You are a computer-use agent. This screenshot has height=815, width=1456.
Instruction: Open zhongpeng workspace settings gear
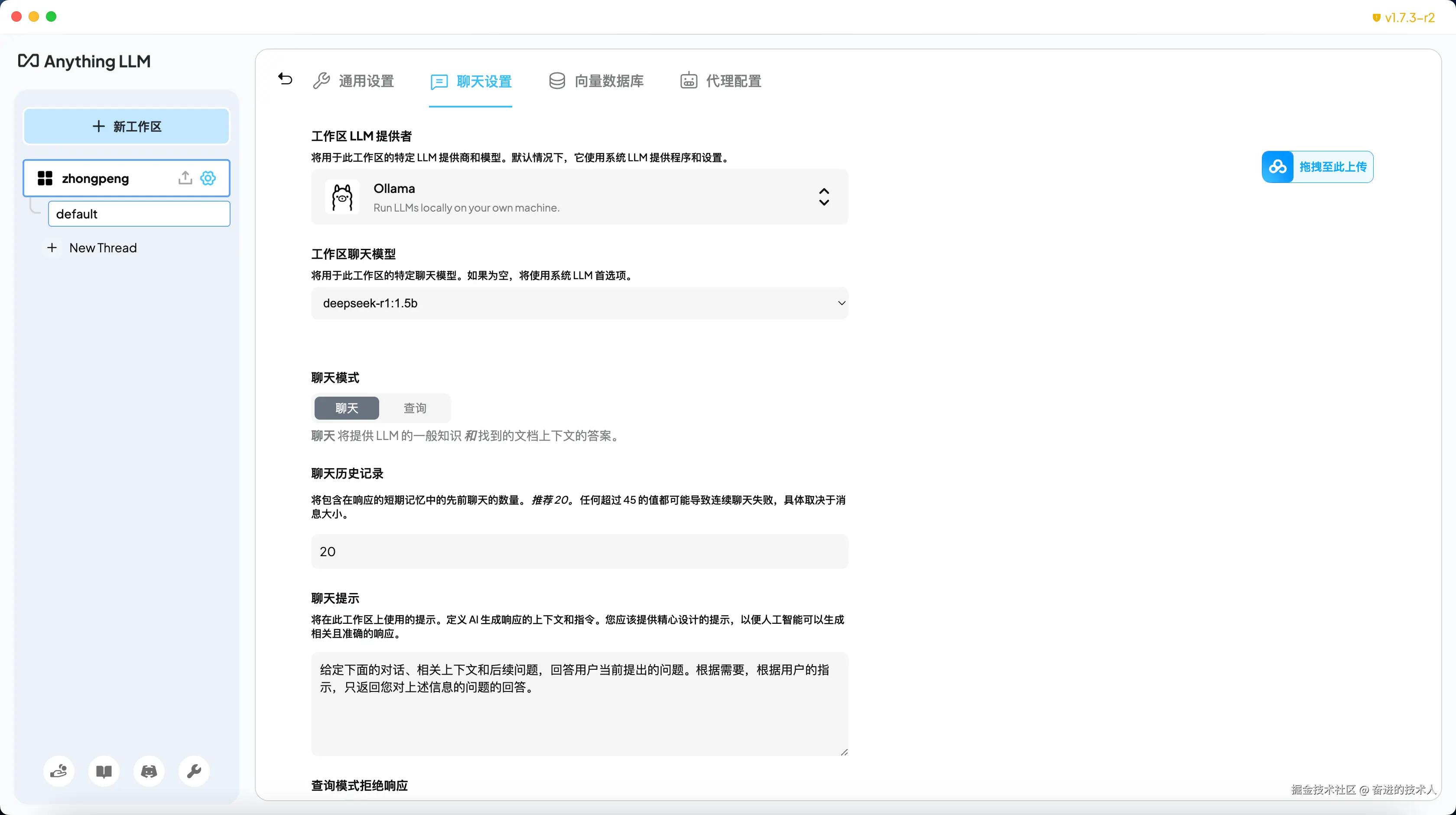coord(208,178)
